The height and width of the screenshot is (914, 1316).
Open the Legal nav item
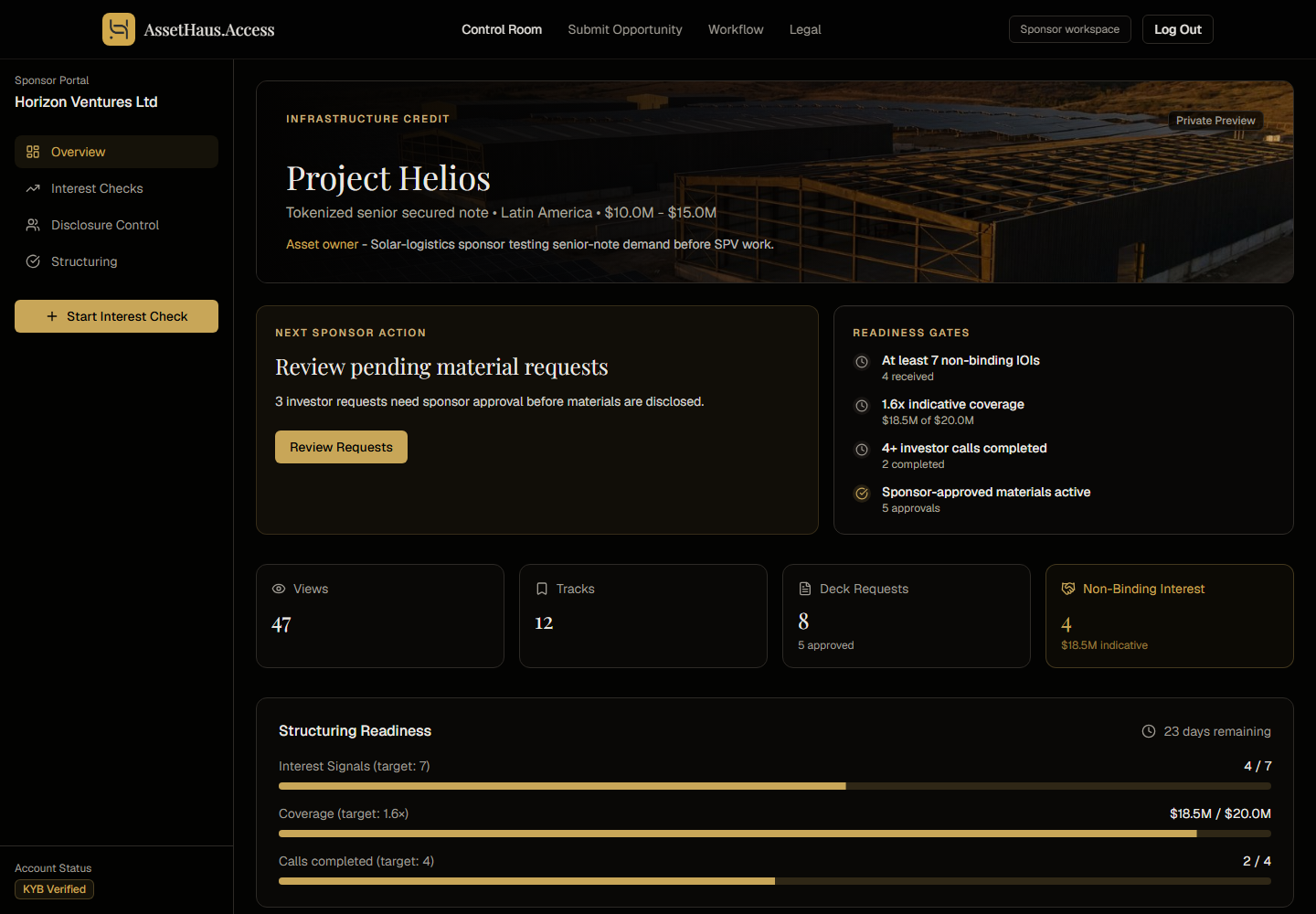coord(805,29)
